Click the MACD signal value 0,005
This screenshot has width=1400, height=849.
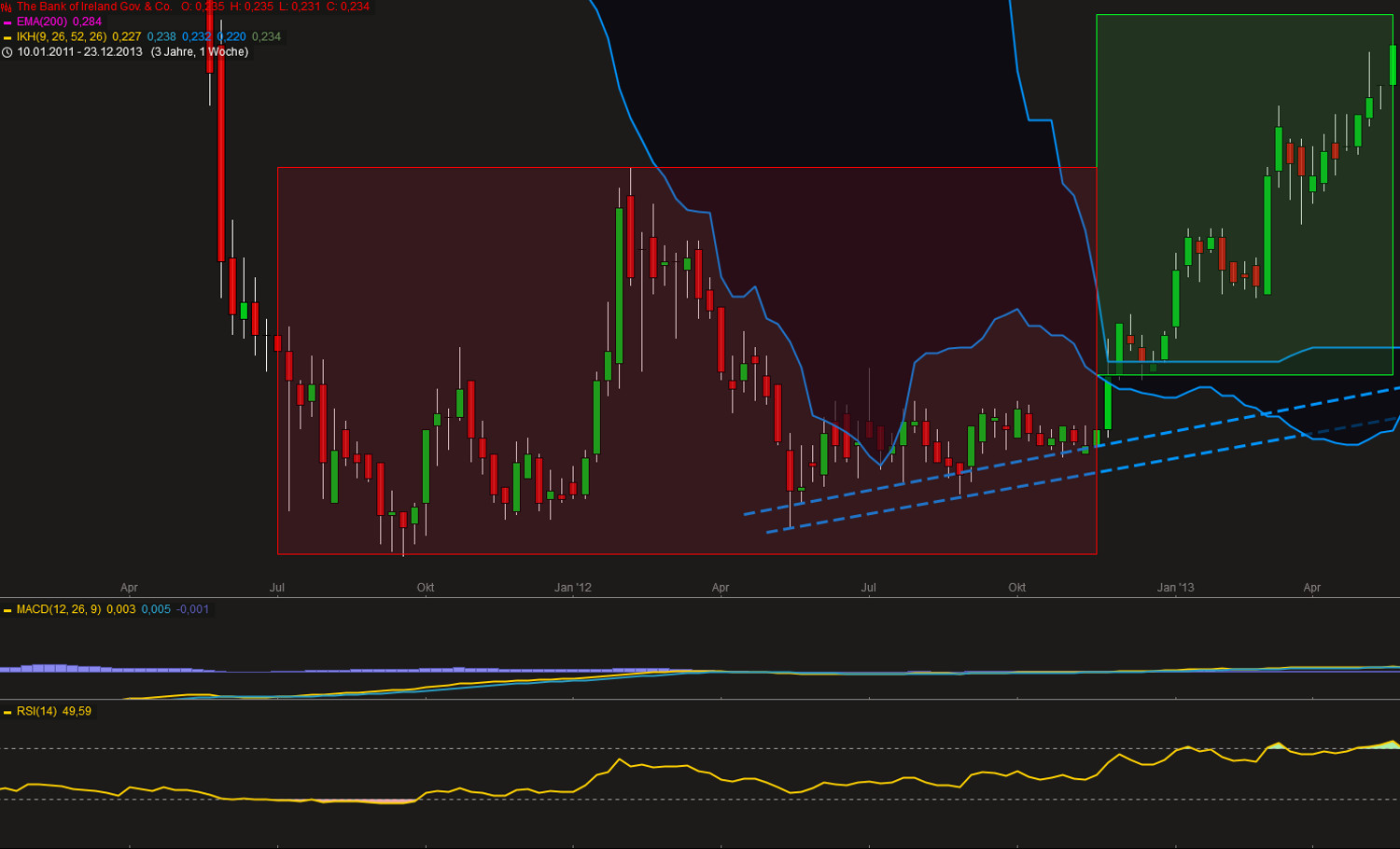(156, 610)
